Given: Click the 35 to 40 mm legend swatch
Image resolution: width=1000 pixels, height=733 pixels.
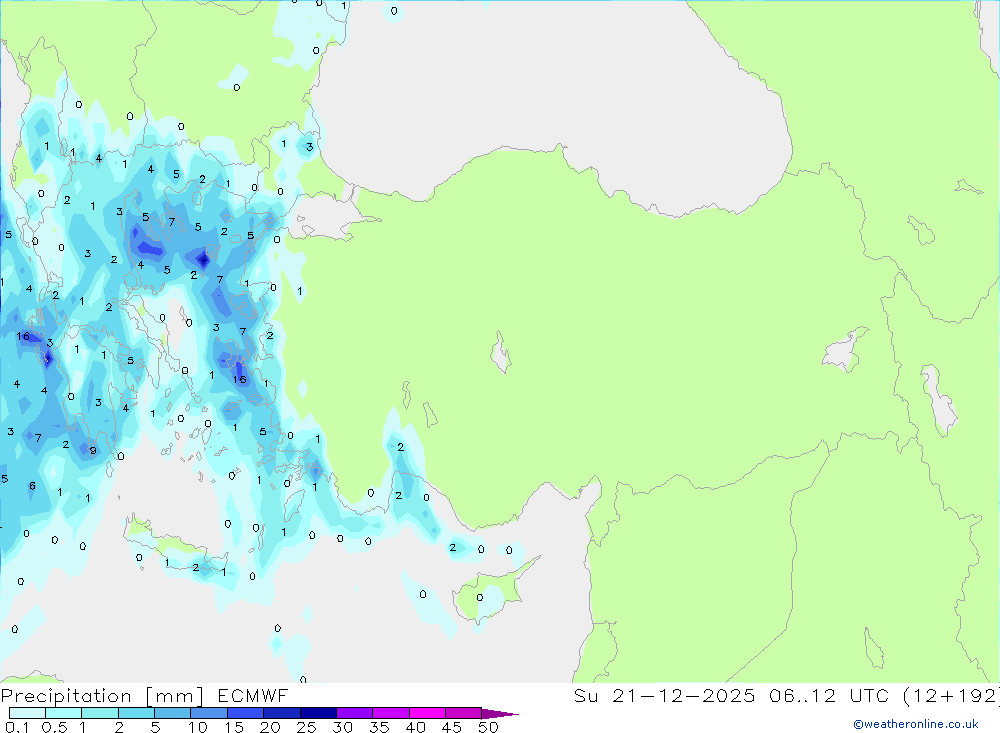Looking at the screenshot, I should [391, 713].
